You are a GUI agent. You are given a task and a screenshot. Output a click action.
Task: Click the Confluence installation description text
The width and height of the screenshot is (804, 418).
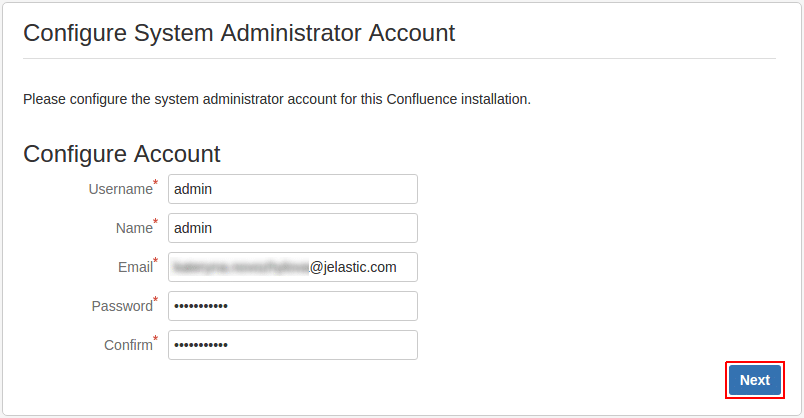click(276, 100)
